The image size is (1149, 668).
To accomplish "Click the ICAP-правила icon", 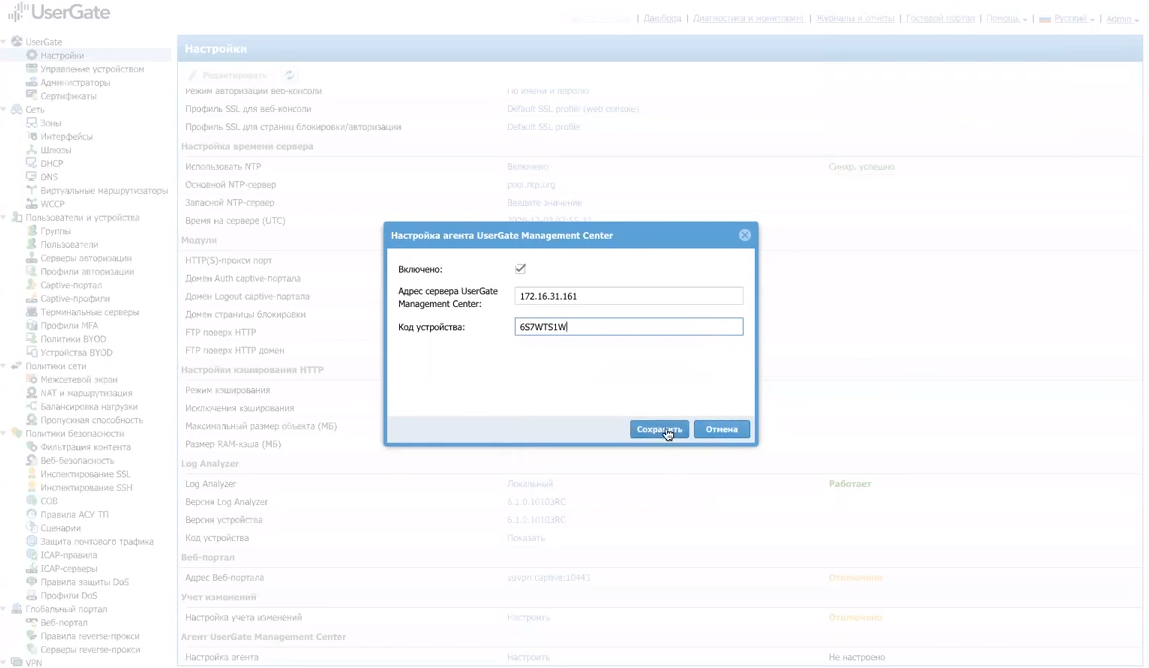I will tap(32, 554).
